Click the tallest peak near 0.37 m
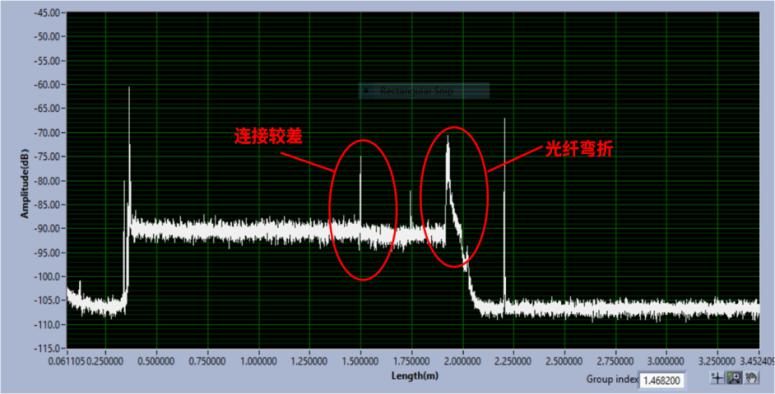Viewport: 775px width, 394px height. [129, 88]
